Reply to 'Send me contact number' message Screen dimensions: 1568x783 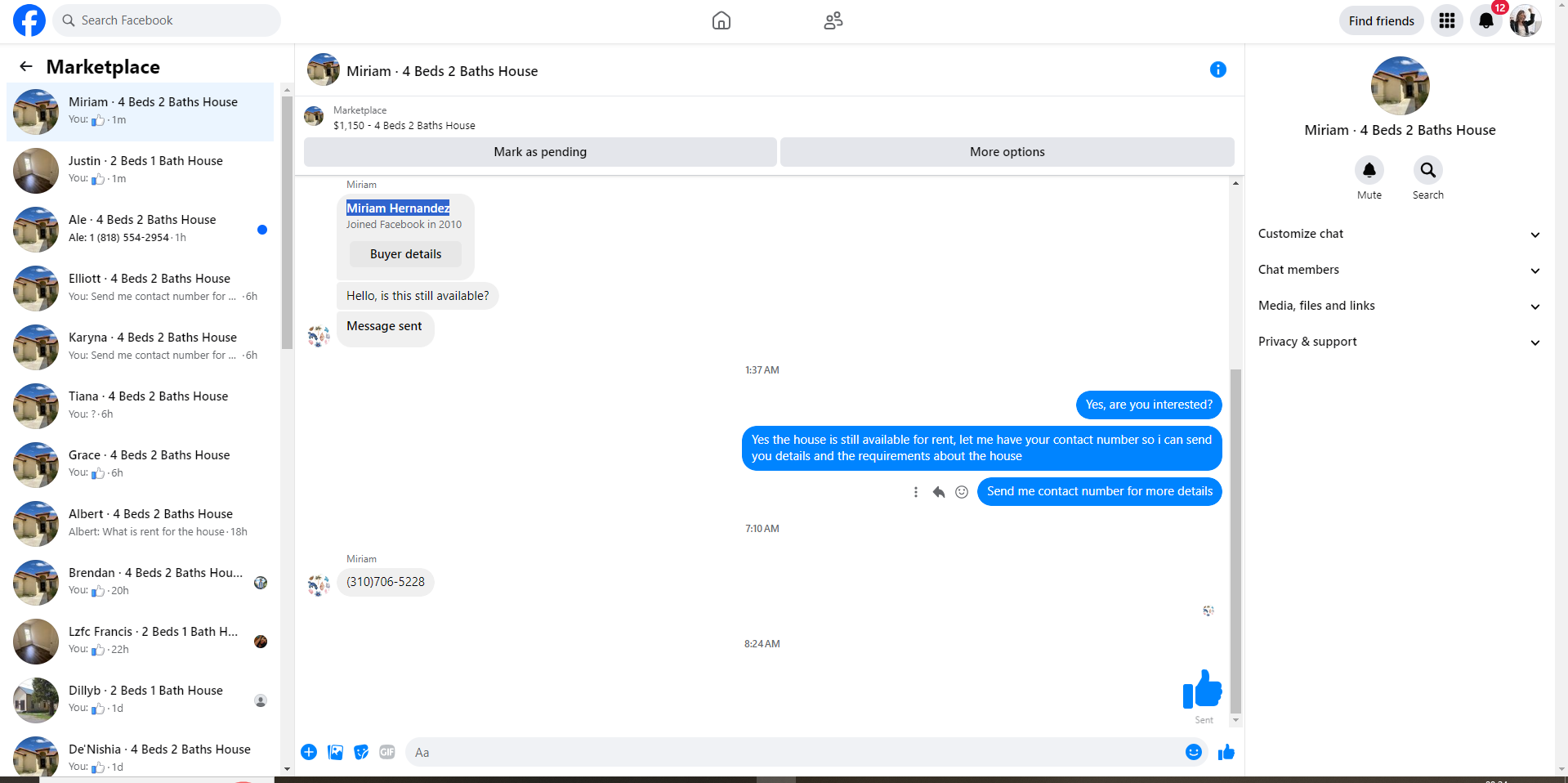[x=939, y=492]
